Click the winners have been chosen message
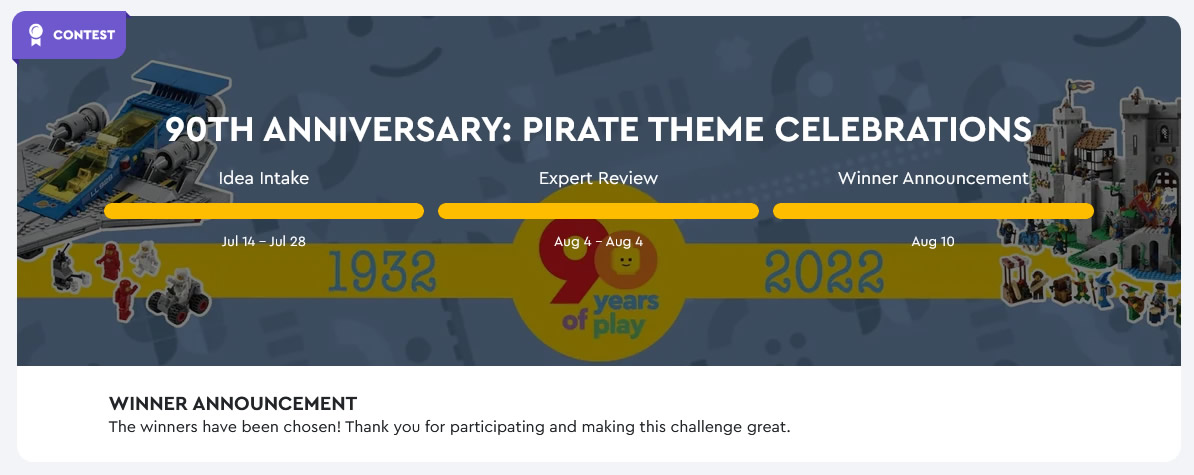The height and width of the screenshot is (475, 1194). [450, 426]
